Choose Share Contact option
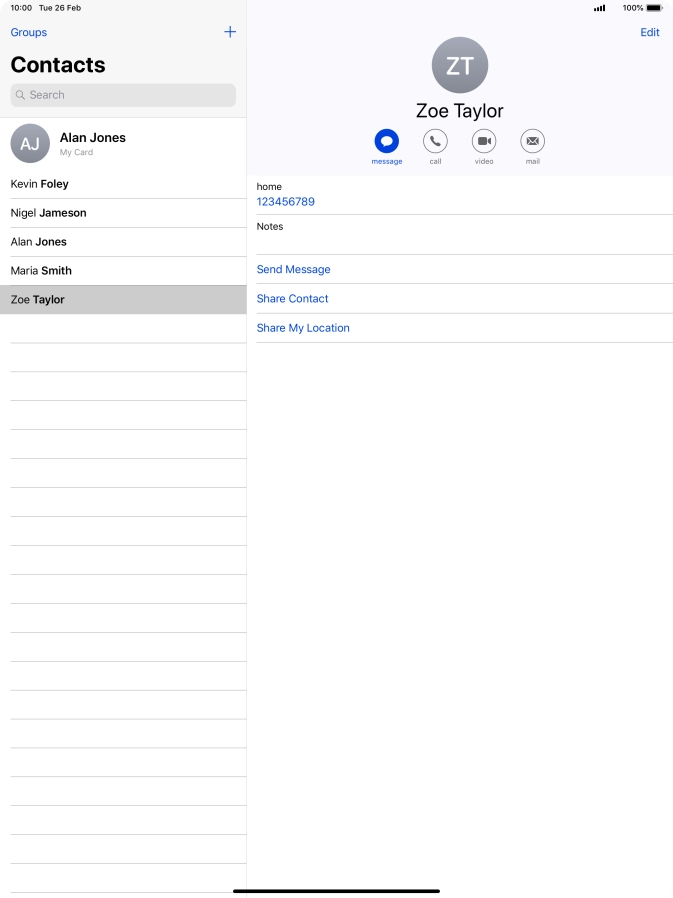Viewport: 673px width, 898px height. pyautogui.click(x=292, y=299)
